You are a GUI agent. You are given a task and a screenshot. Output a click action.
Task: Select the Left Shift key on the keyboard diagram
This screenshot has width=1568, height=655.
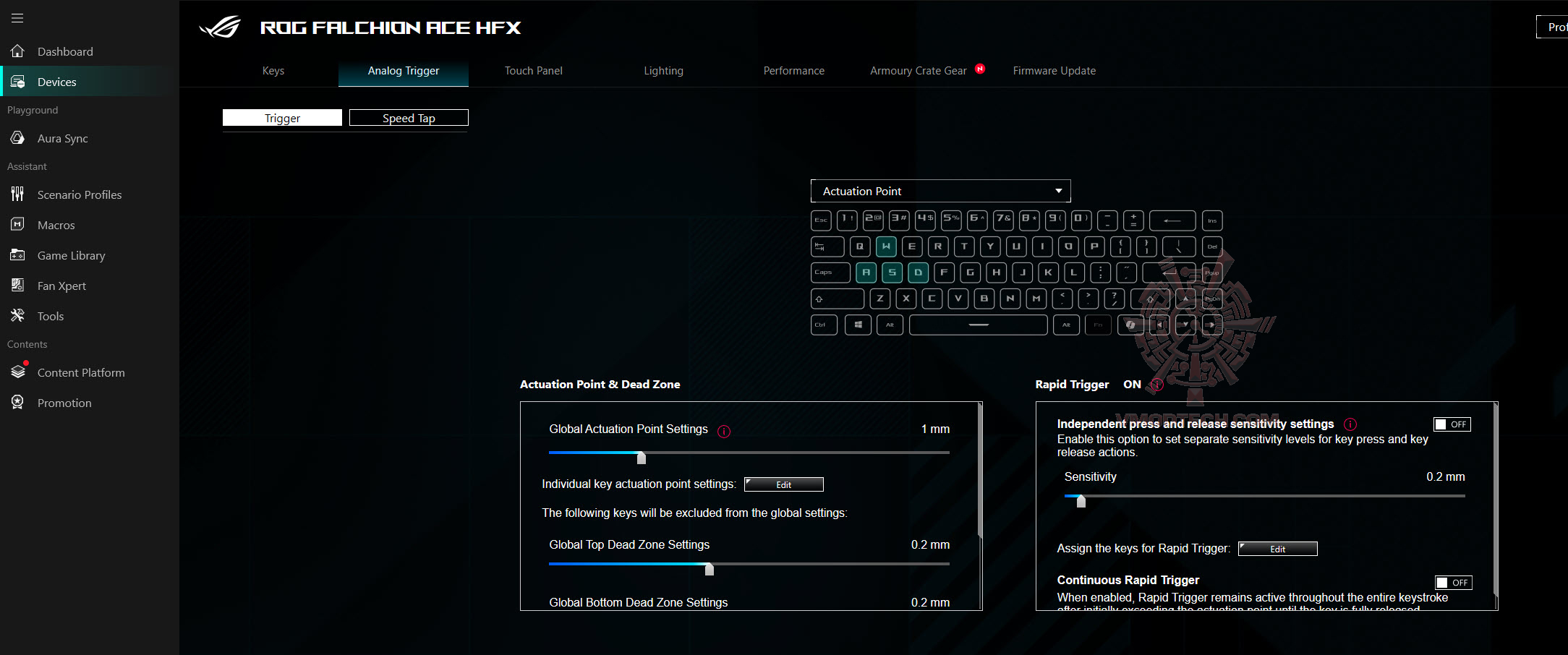[x=838, y=299]
